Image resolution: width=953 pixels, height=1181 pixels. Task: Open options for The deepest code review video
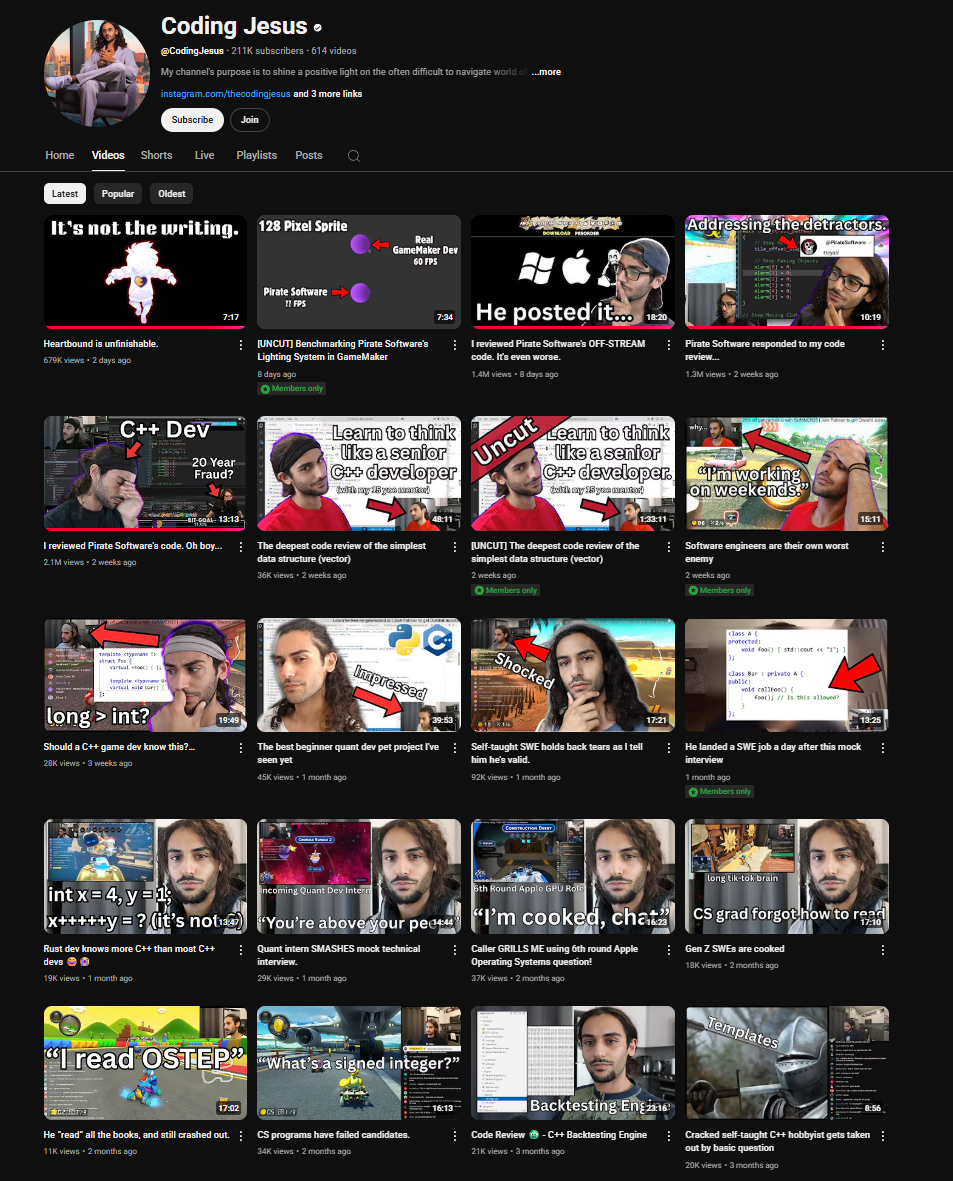pyautogui.click(x=455, y=547)
